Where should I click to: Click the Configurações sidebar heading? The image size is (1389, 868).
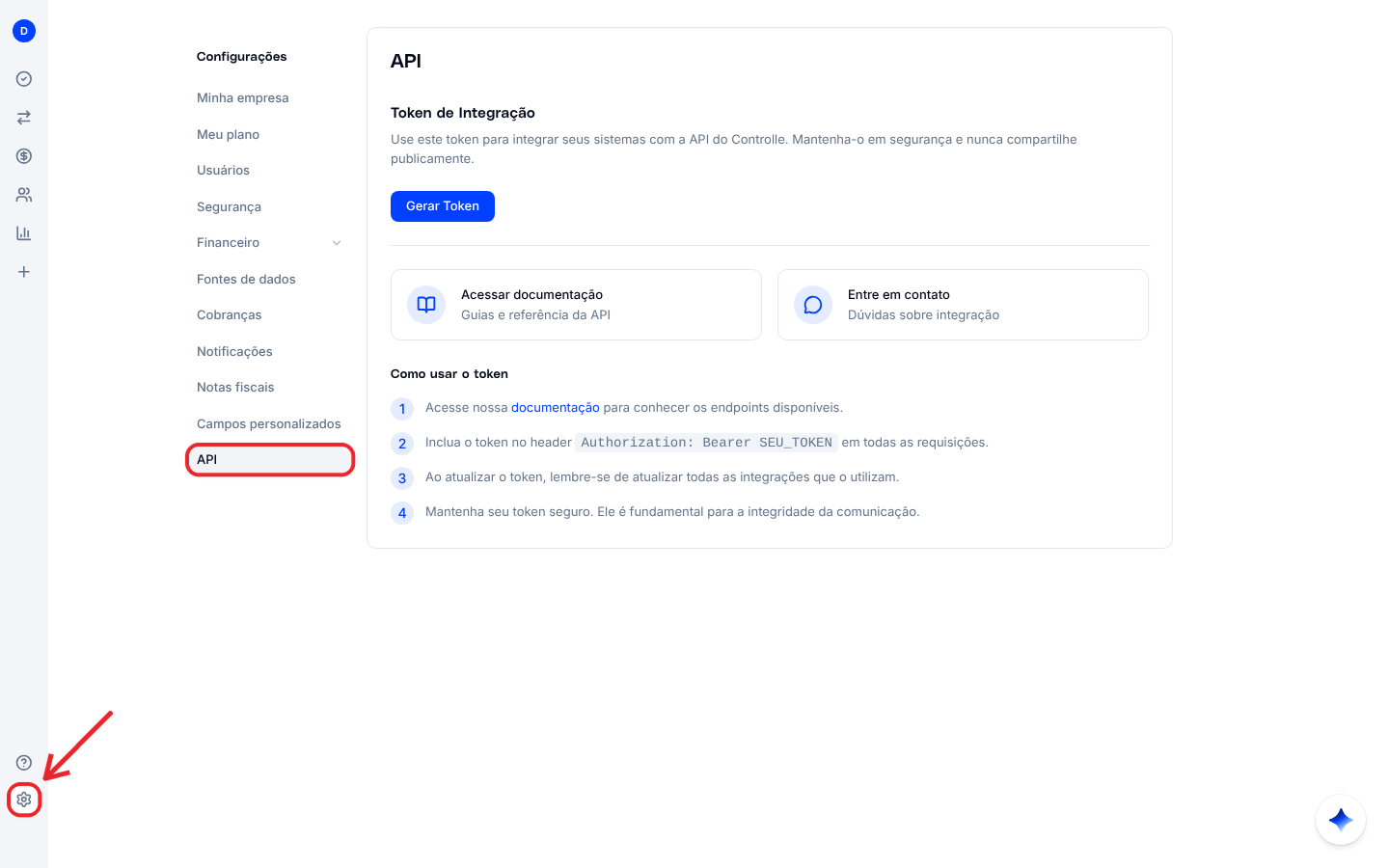coord(242,57)
